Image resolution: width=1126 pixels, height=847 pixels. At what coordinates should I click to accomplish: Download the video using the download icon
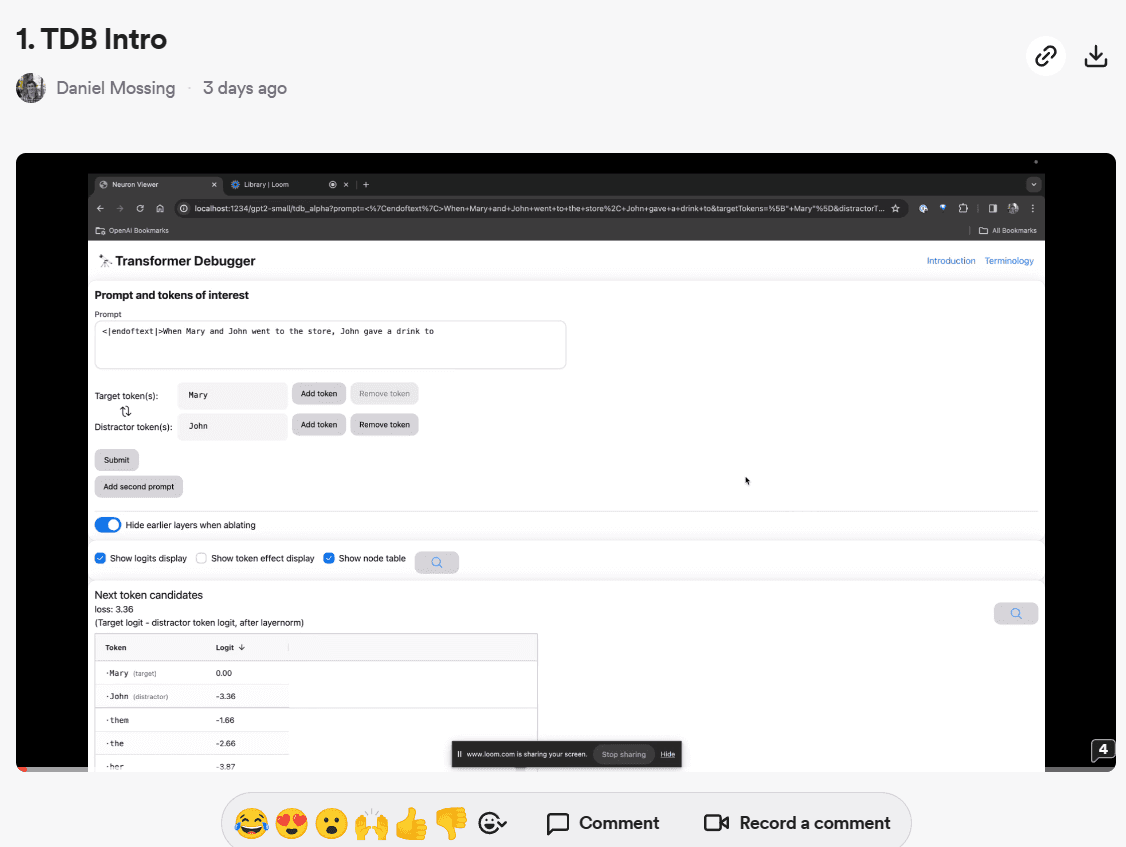tap(1095, 56)
